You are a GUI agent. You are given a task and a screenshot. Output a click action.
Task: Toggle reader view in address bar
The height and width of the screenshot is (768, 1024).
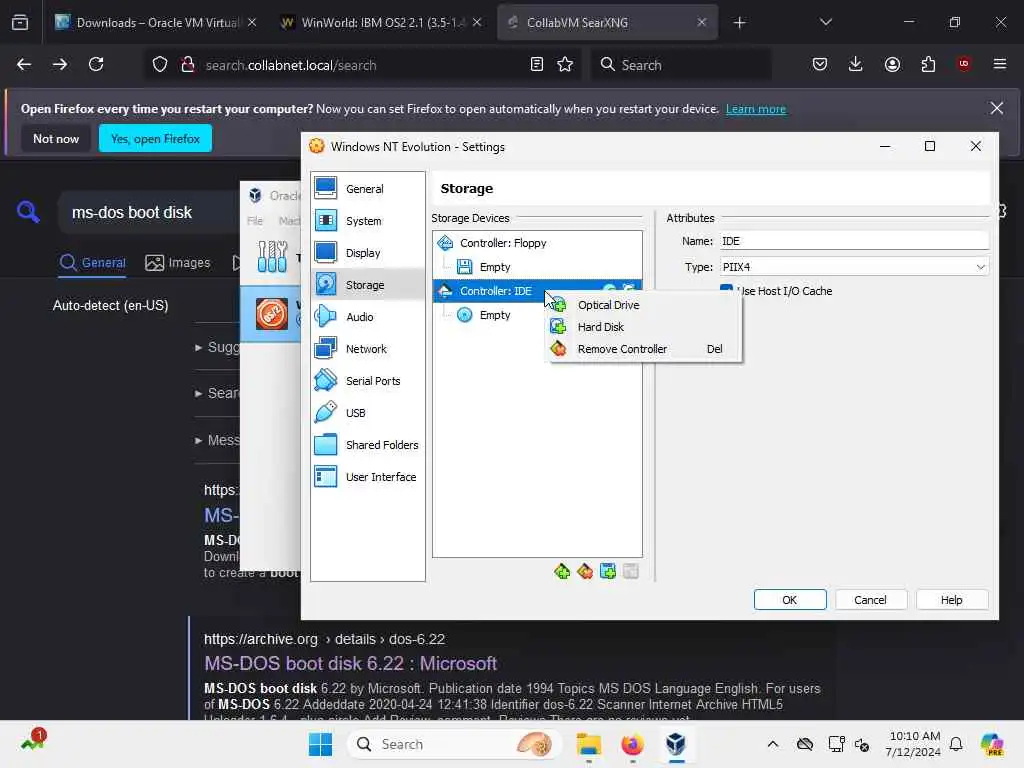tap(537, 64)
